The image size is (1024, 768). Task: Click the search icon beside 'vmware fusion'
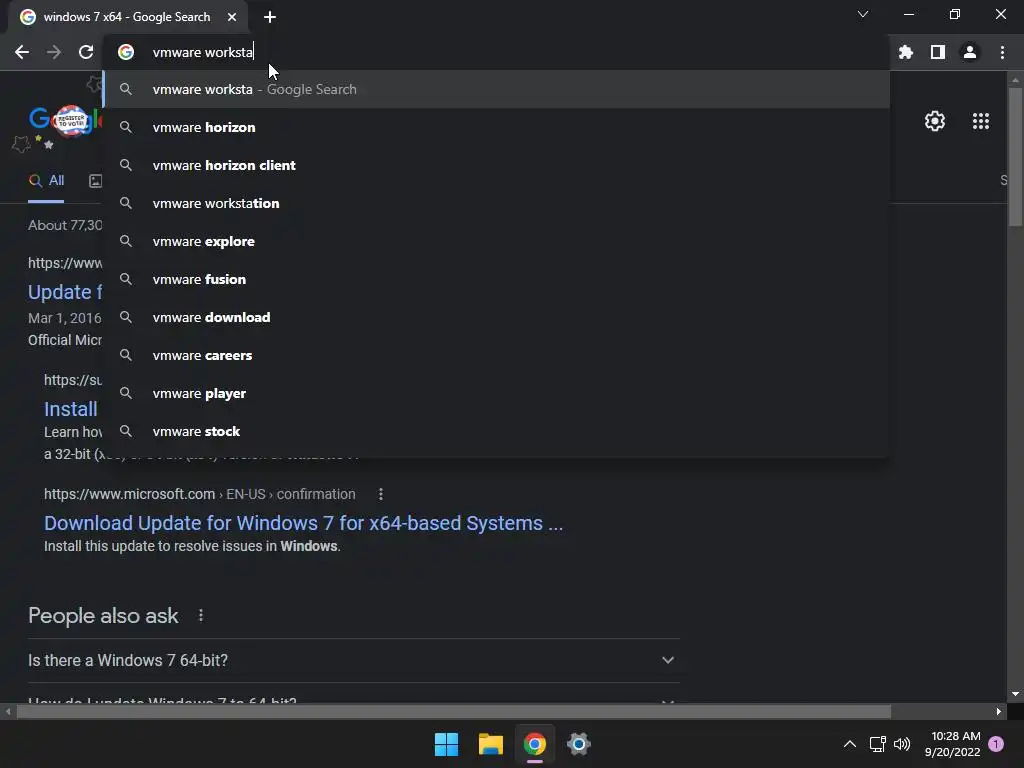coord(126,279)
